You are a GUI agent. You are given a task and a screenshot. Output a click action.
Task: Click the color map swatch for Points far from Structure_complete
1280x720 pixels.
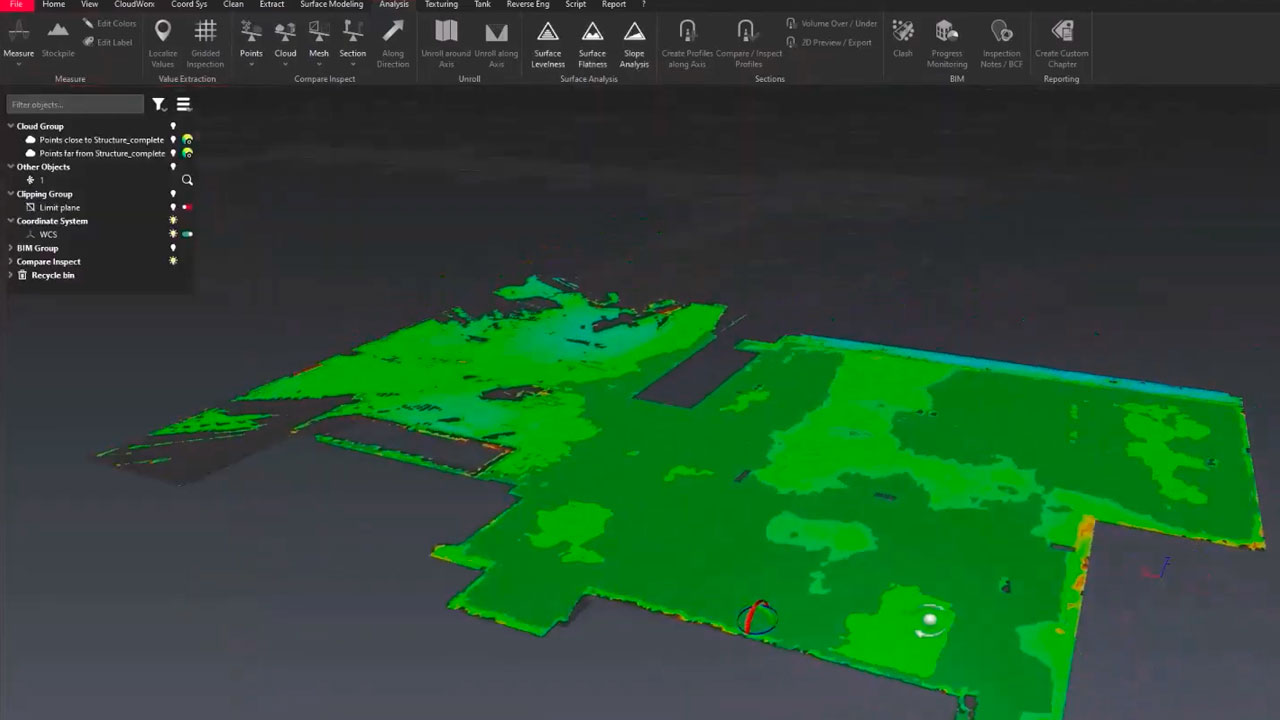point(187,153)
